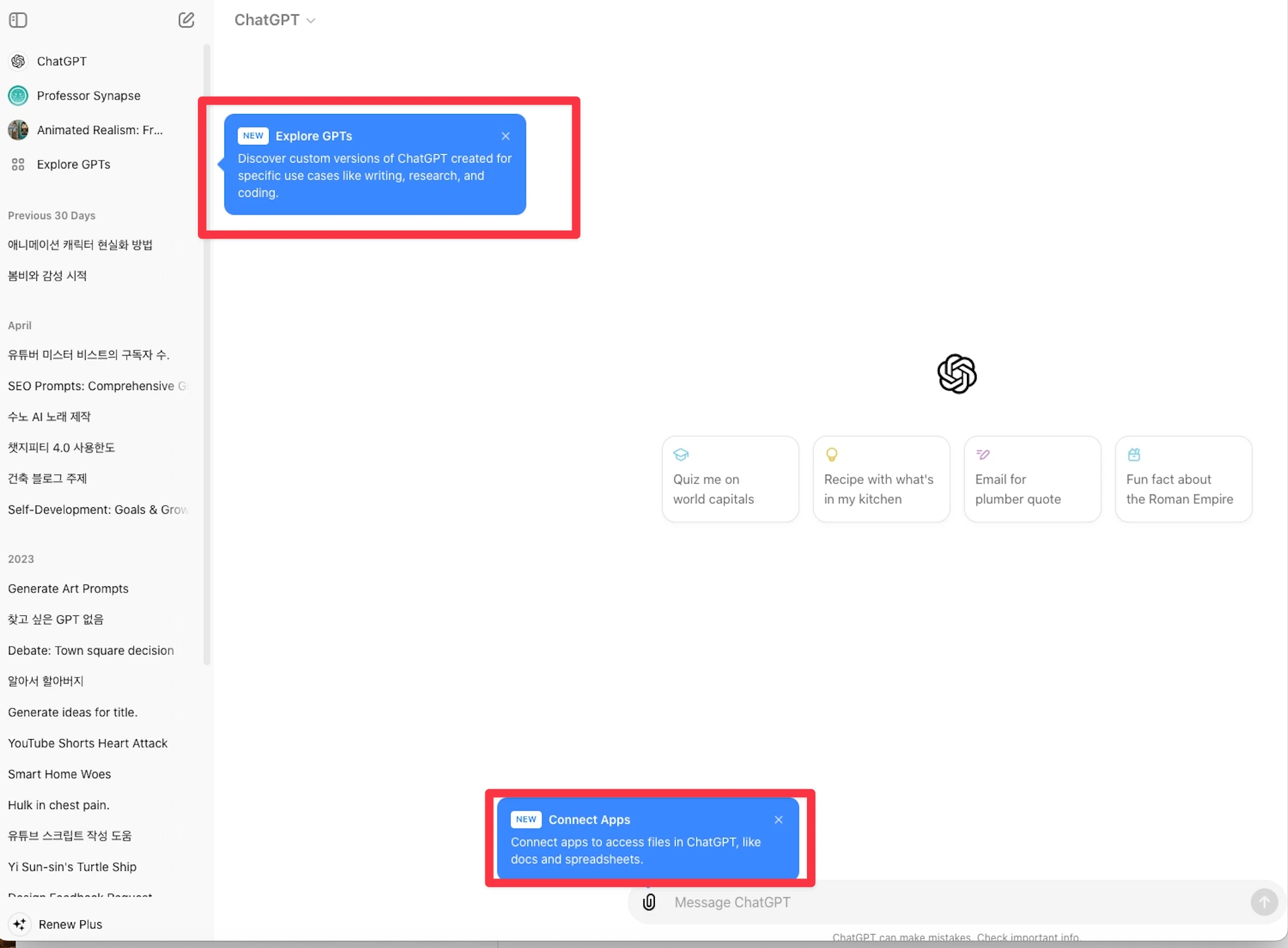Click the sparkle icon beside Renew Plus
1288x948 pixels.
[19, 924]
